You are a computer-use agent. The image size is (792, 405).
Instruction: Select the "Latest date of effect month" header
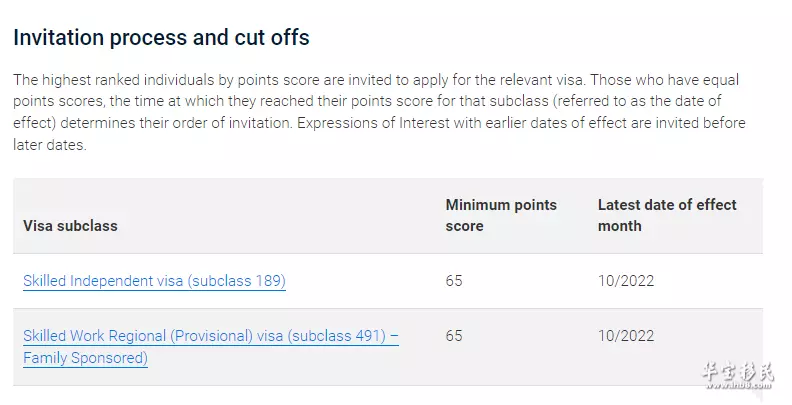[667, 215]
